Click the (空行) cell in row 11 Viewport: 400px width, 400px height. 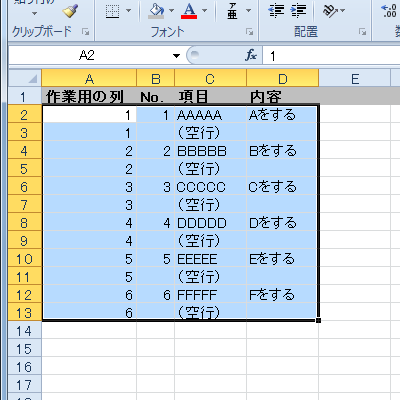210,277
